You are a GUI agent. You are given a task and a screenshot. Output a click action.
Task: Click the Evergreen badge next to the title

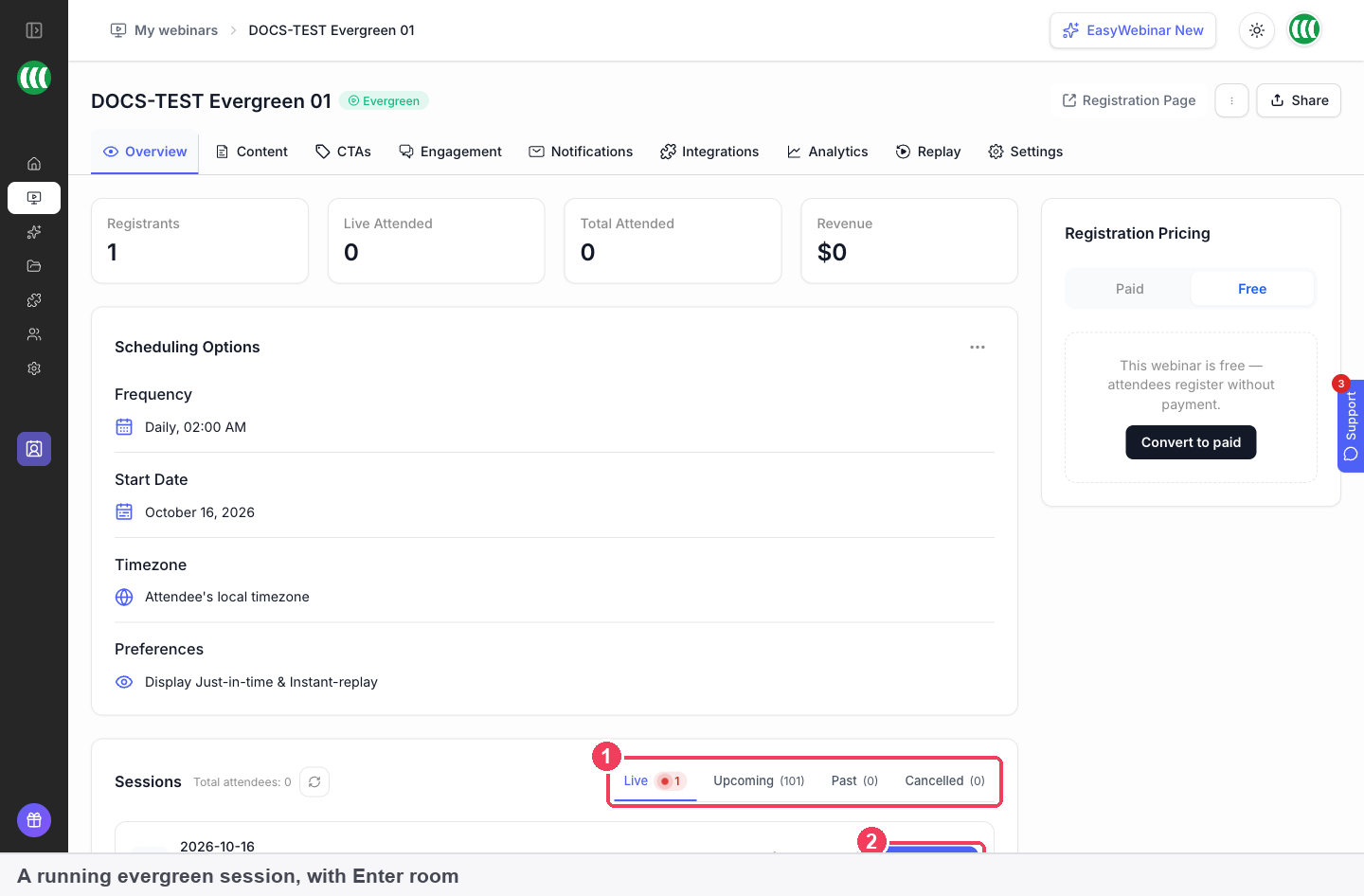click(384, 100)
